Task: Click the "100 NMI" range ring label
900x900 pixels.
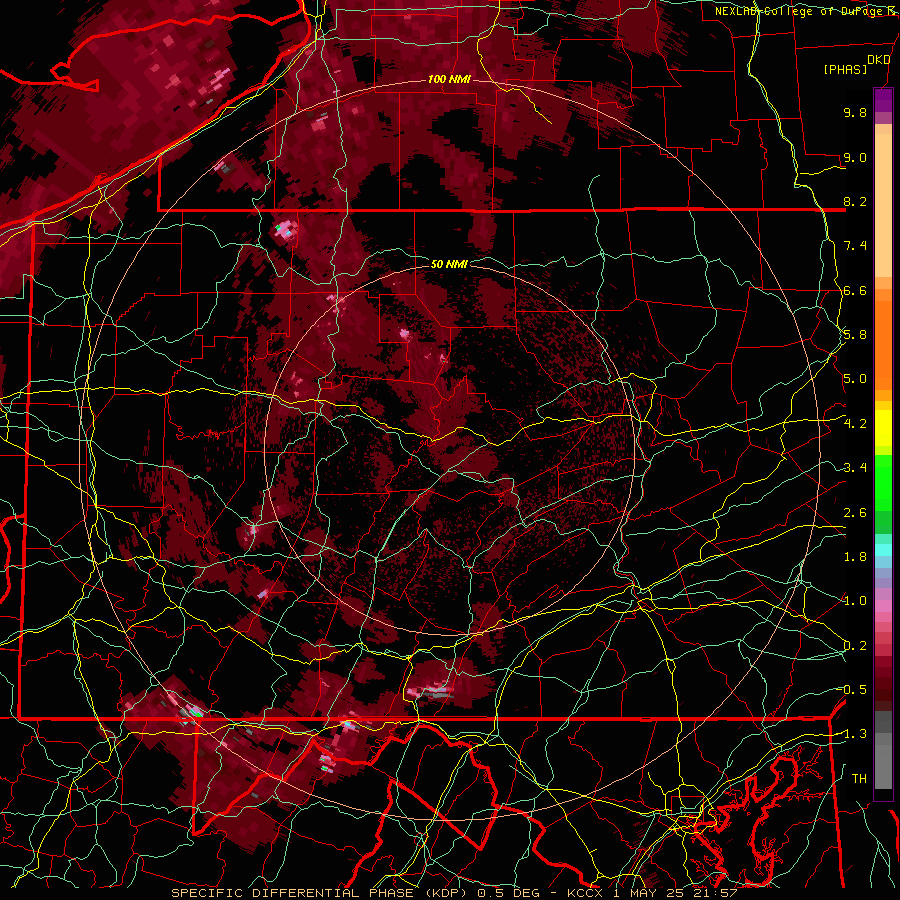Action: point(449,79)
